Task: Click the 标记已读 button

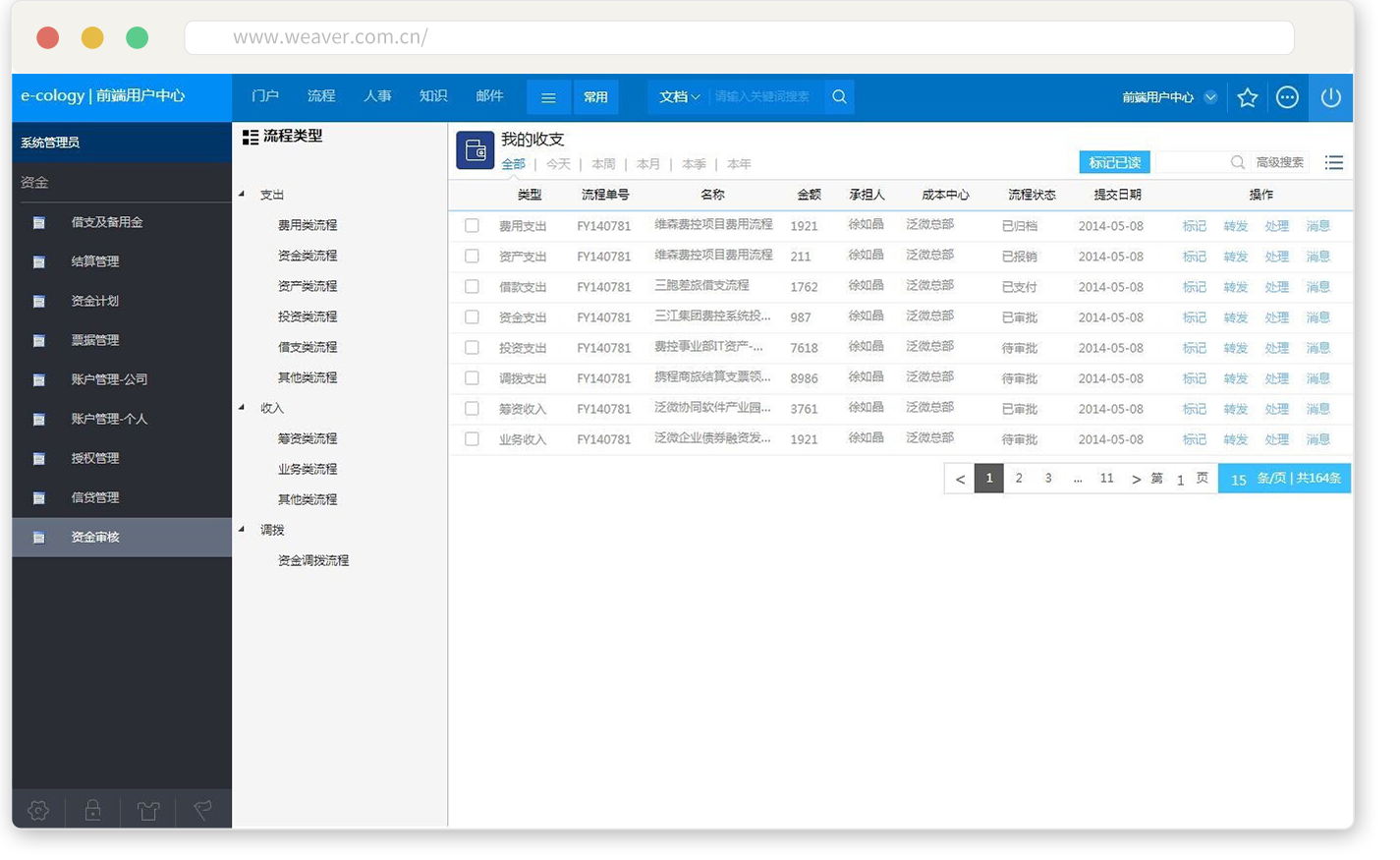Action: tap(1114, 162)
